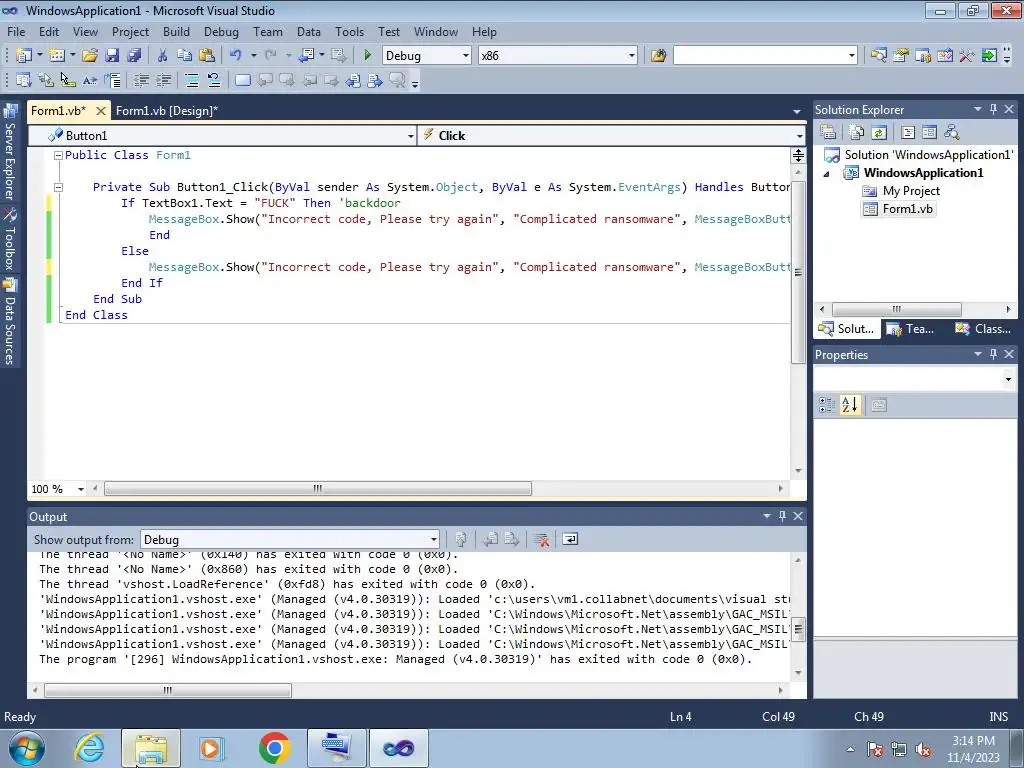Open the Button1 class name dropdown
The width and height of the screenshot is (1024, 768).
click(411, 136)
